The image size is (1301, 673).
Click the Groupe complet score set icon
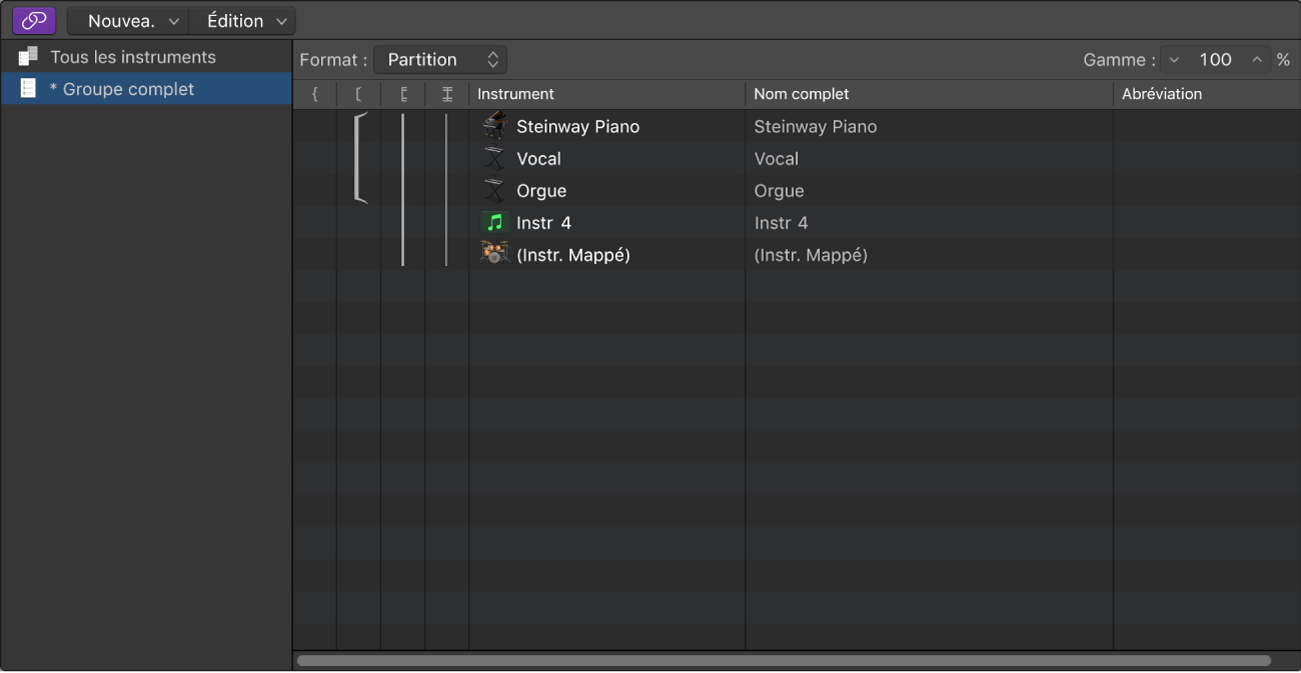click(x=28, y=89)
